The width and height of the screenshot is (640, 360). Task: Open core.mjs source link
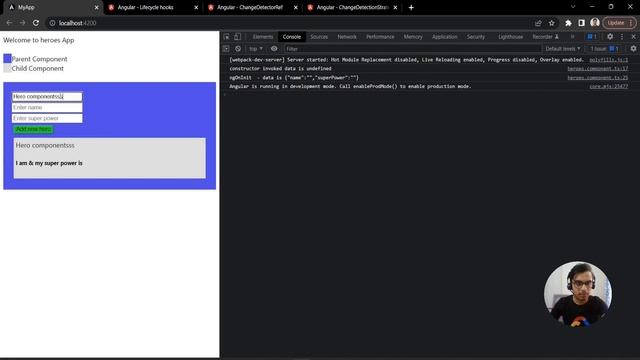(609, 87)
